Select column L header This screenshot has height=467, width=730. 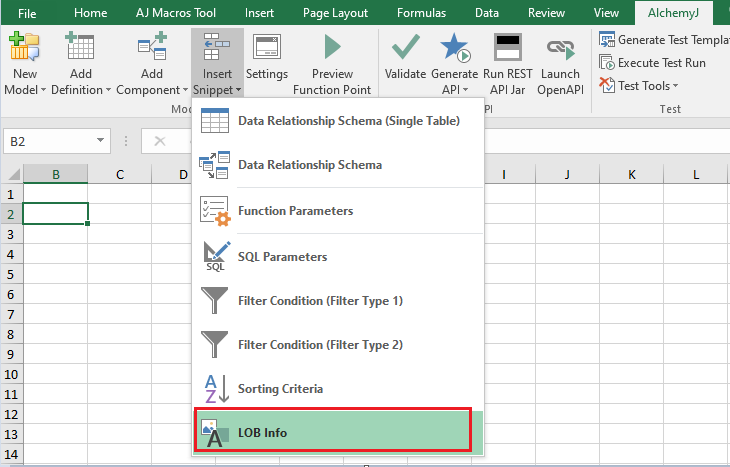pos(696,174)
